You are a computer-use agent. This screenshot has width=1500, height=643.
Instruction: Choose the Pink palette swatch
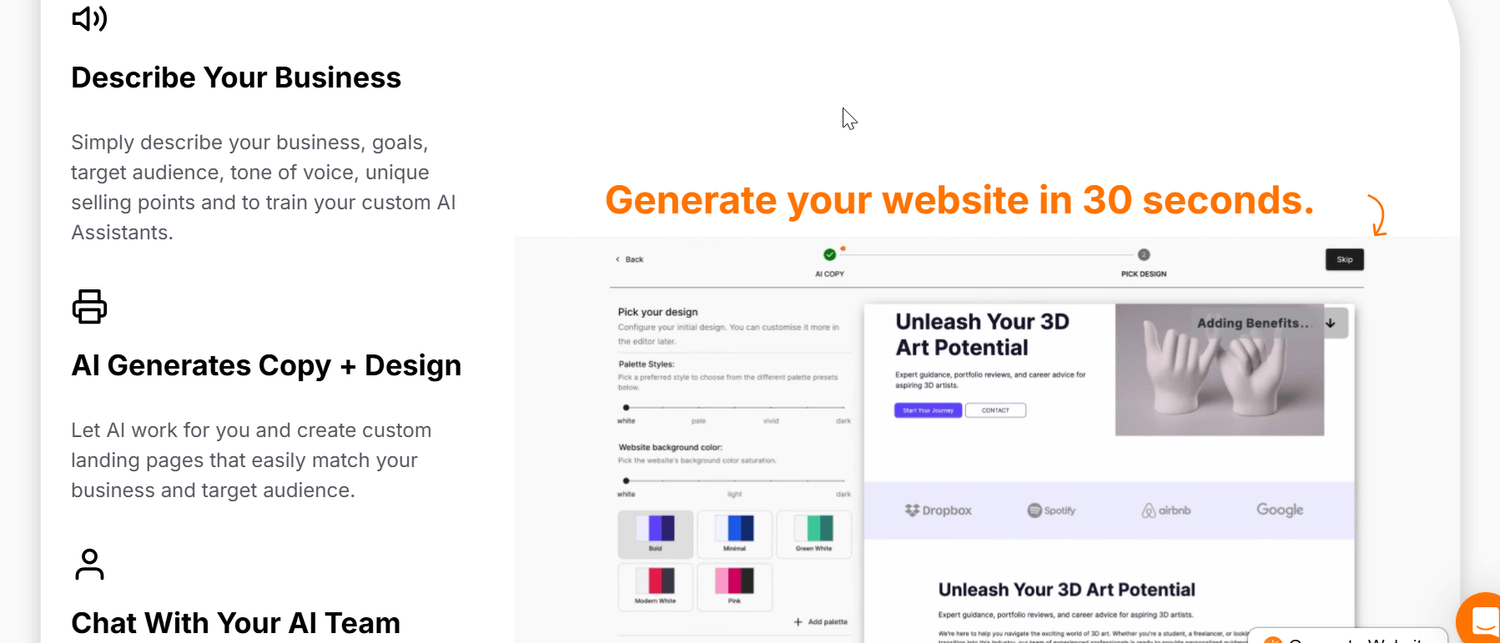coord(734,586)
